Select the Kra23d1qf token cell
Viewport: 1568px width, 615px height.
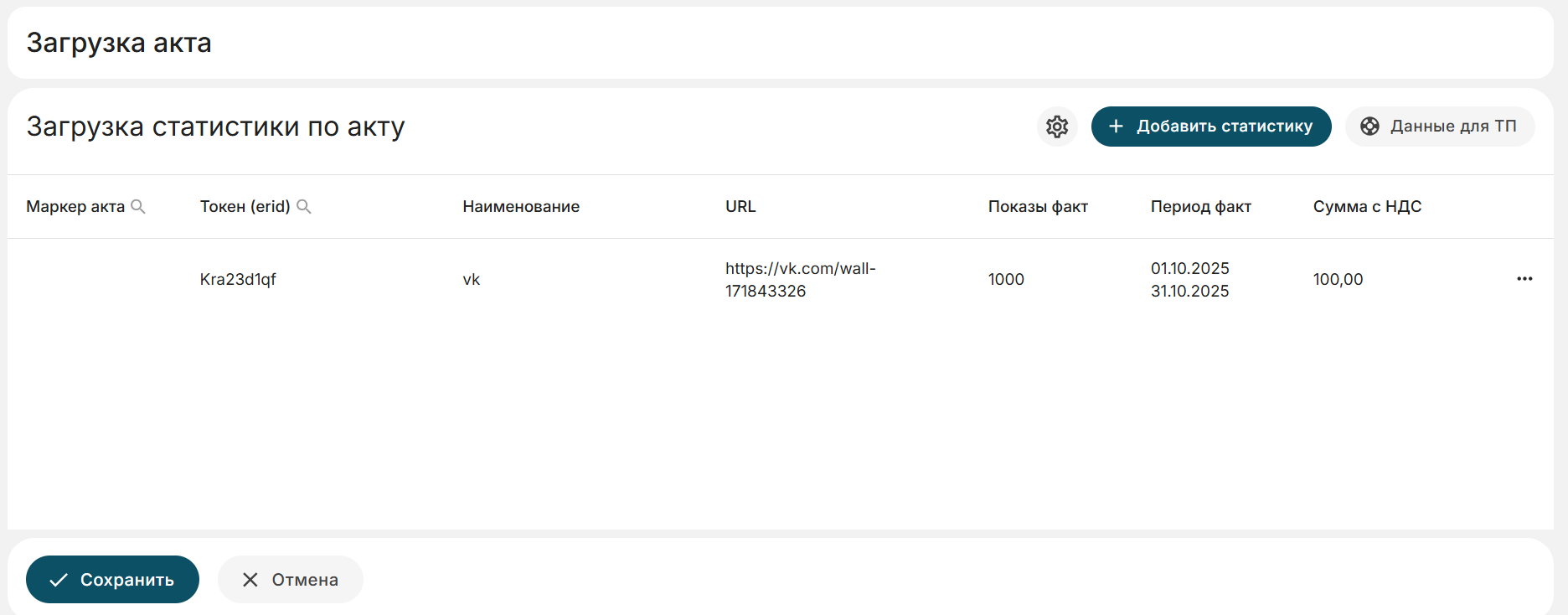pyautogui.click(x=238, y=280)
